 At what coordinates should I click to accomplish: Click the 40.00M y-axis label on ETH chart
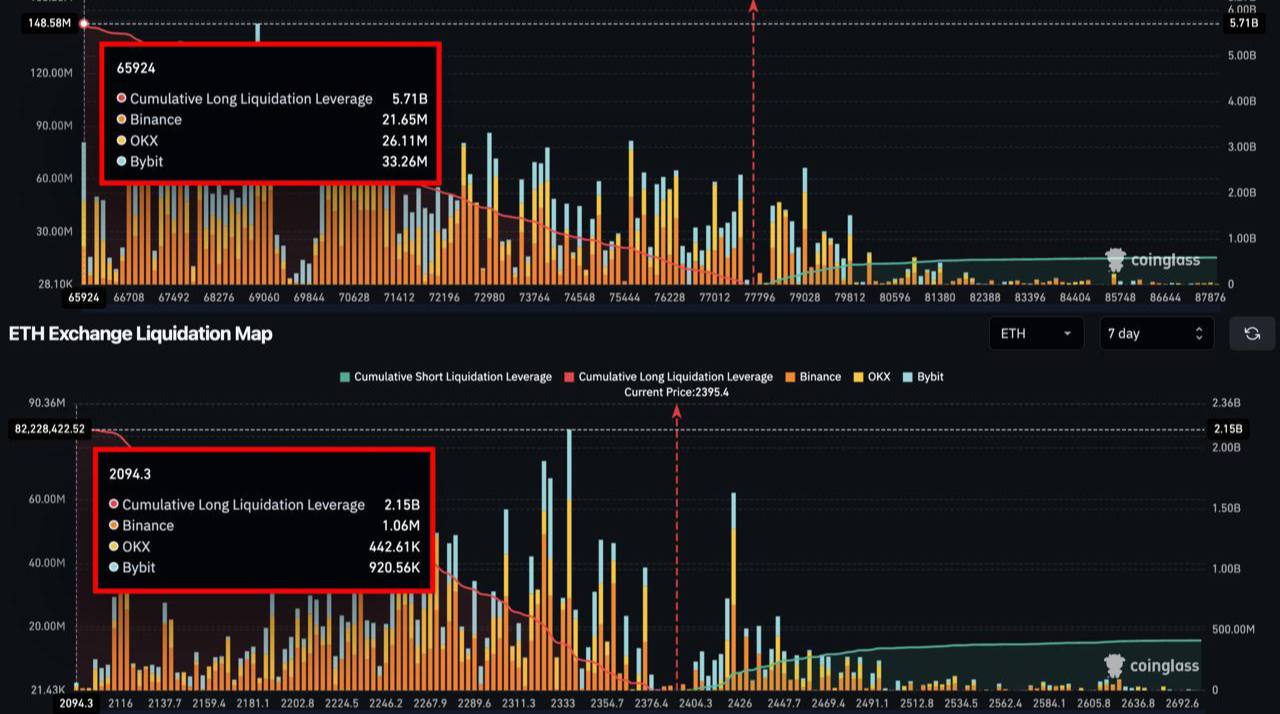47,563
